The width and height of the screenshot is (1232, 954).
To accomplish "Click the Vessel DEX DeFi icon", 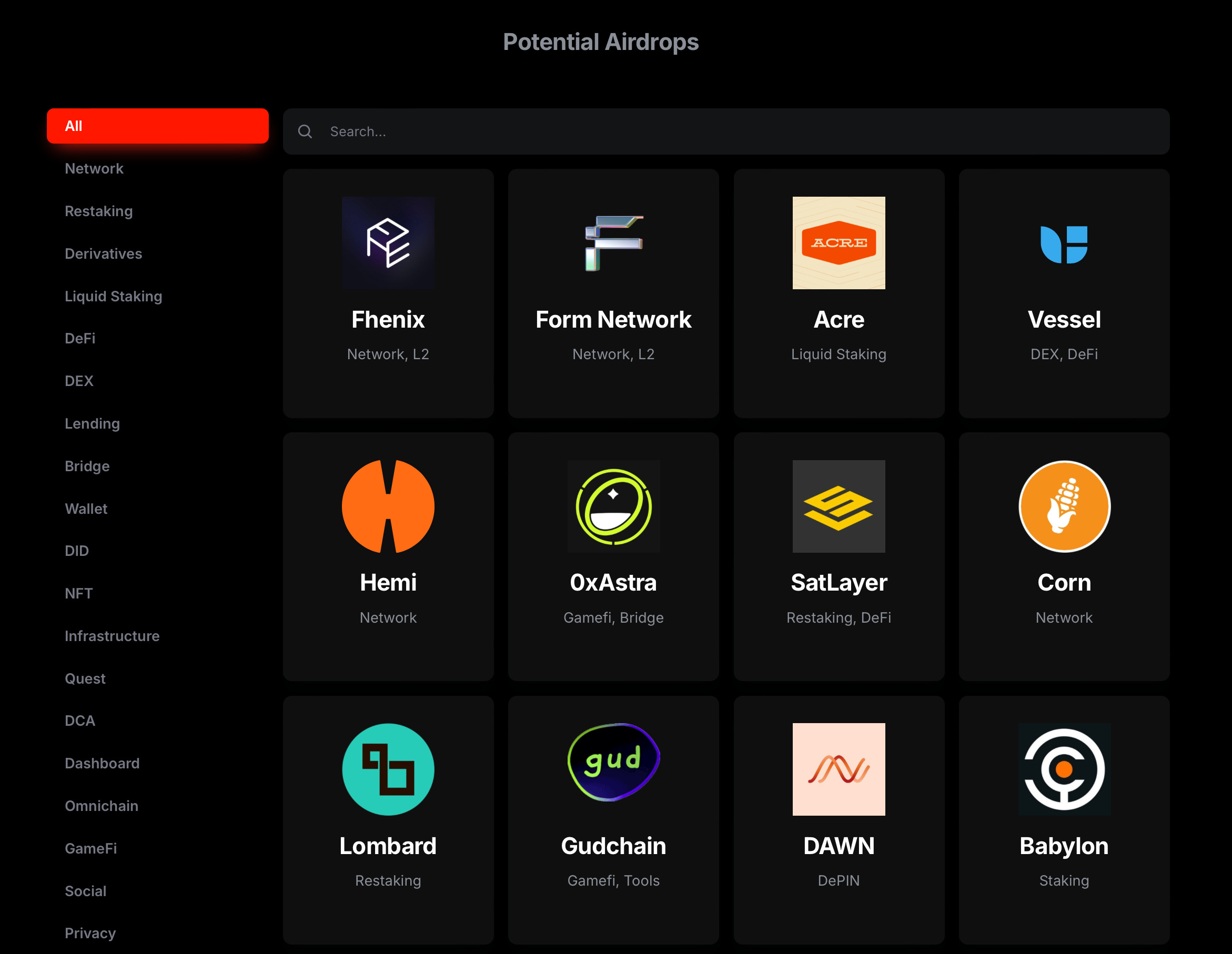I will pyautogui.click(x=1063, y=242).
